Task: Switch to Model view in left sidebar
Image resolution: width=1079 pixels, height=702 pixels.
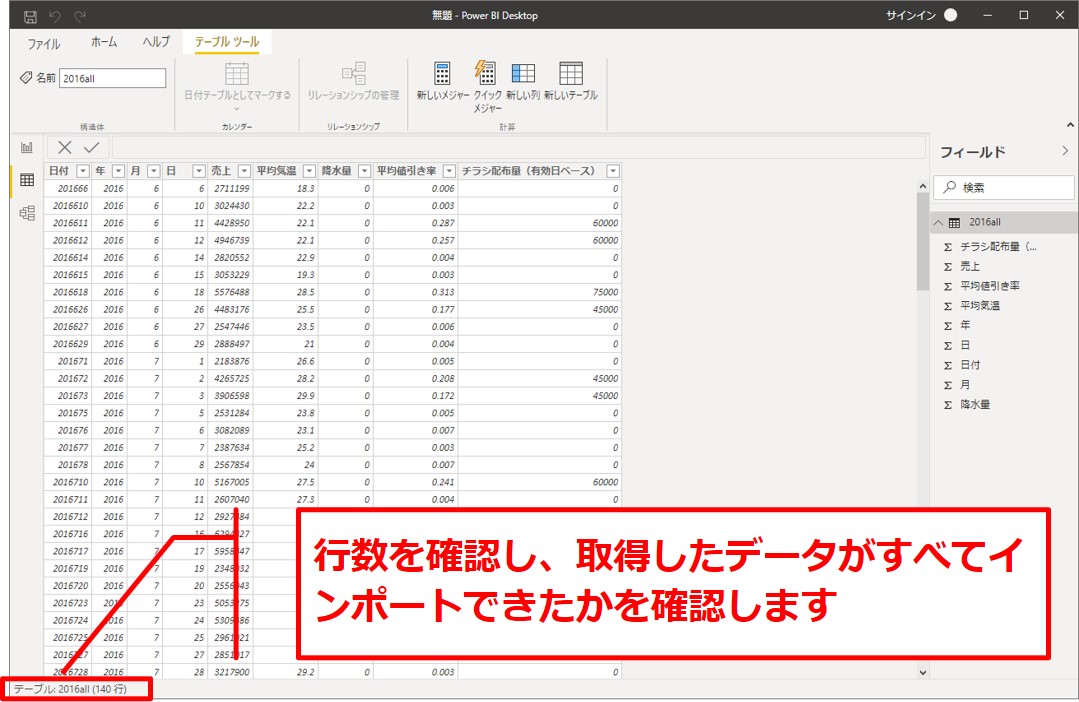Action: click(x=27, y=213)
